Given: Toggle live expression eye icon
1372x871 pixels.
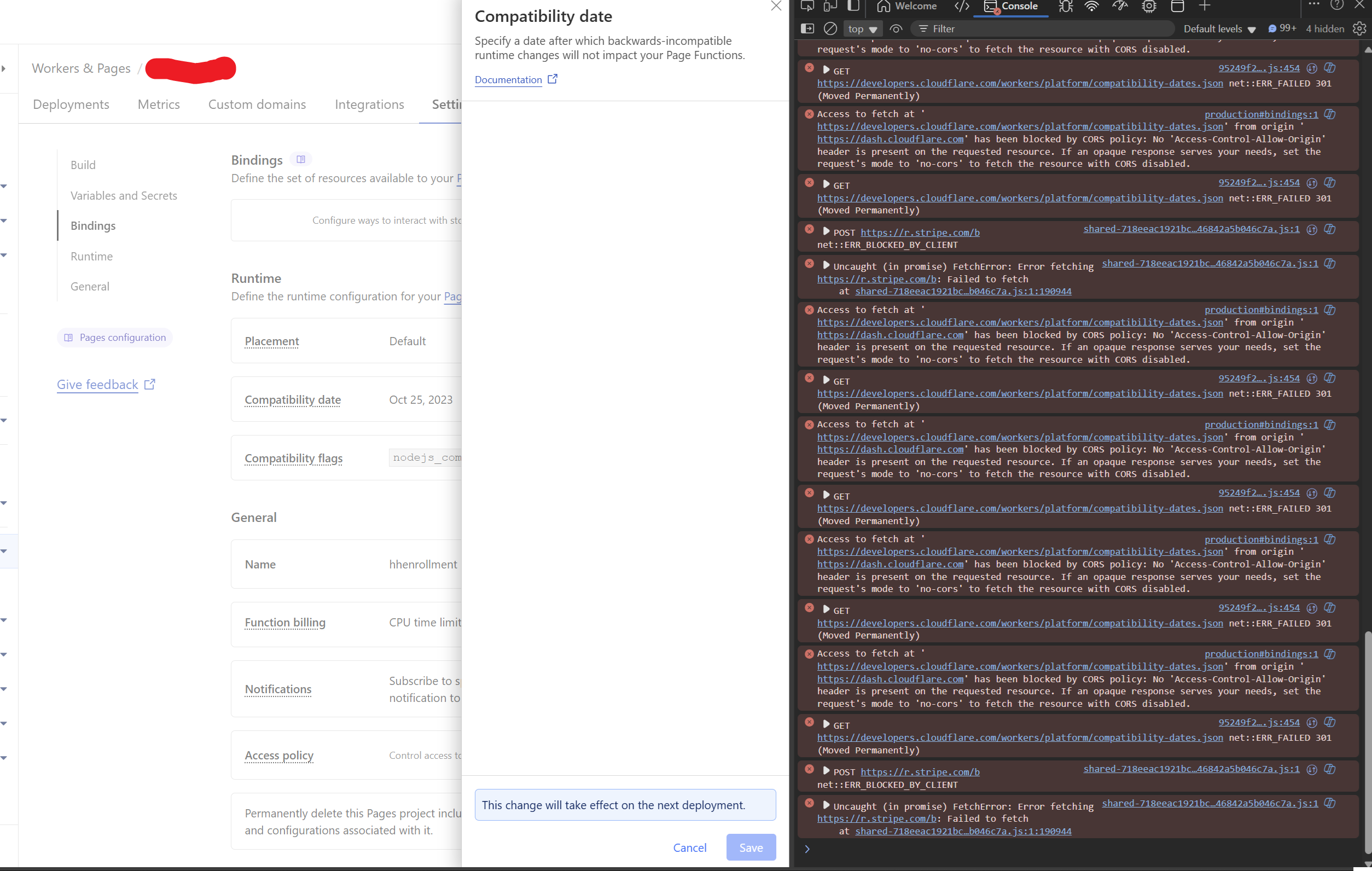Looking at the screenshot, I should pos(896,28).
